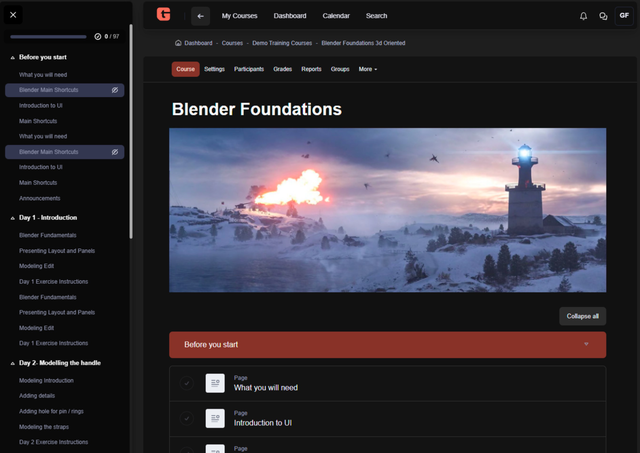
Task: Open Calendar in top navigation
Action: pos(336,16)
